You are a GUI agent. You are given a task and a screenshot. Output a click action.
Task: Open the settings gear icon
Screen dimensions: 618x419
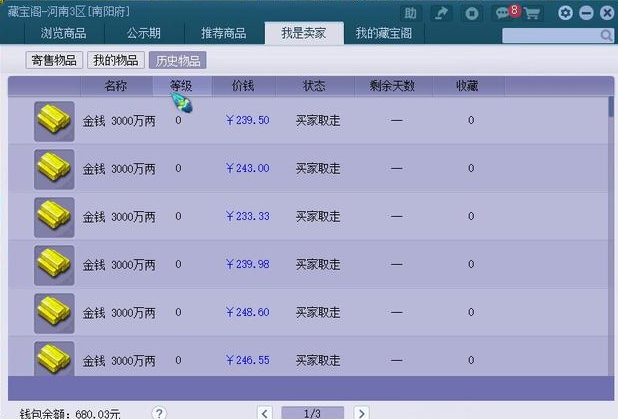[566, 13]
